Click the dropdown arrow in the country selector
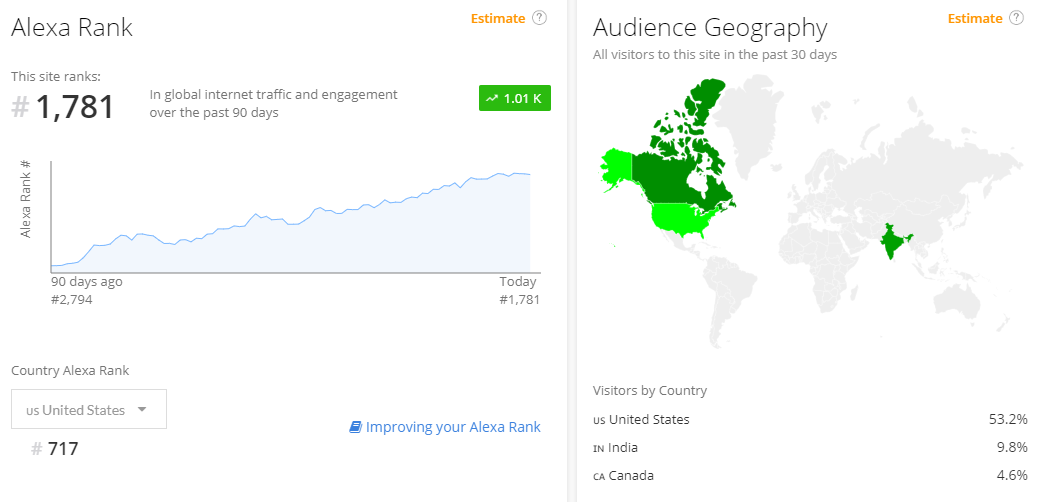1043x502 pixels. tap(142, 410)
